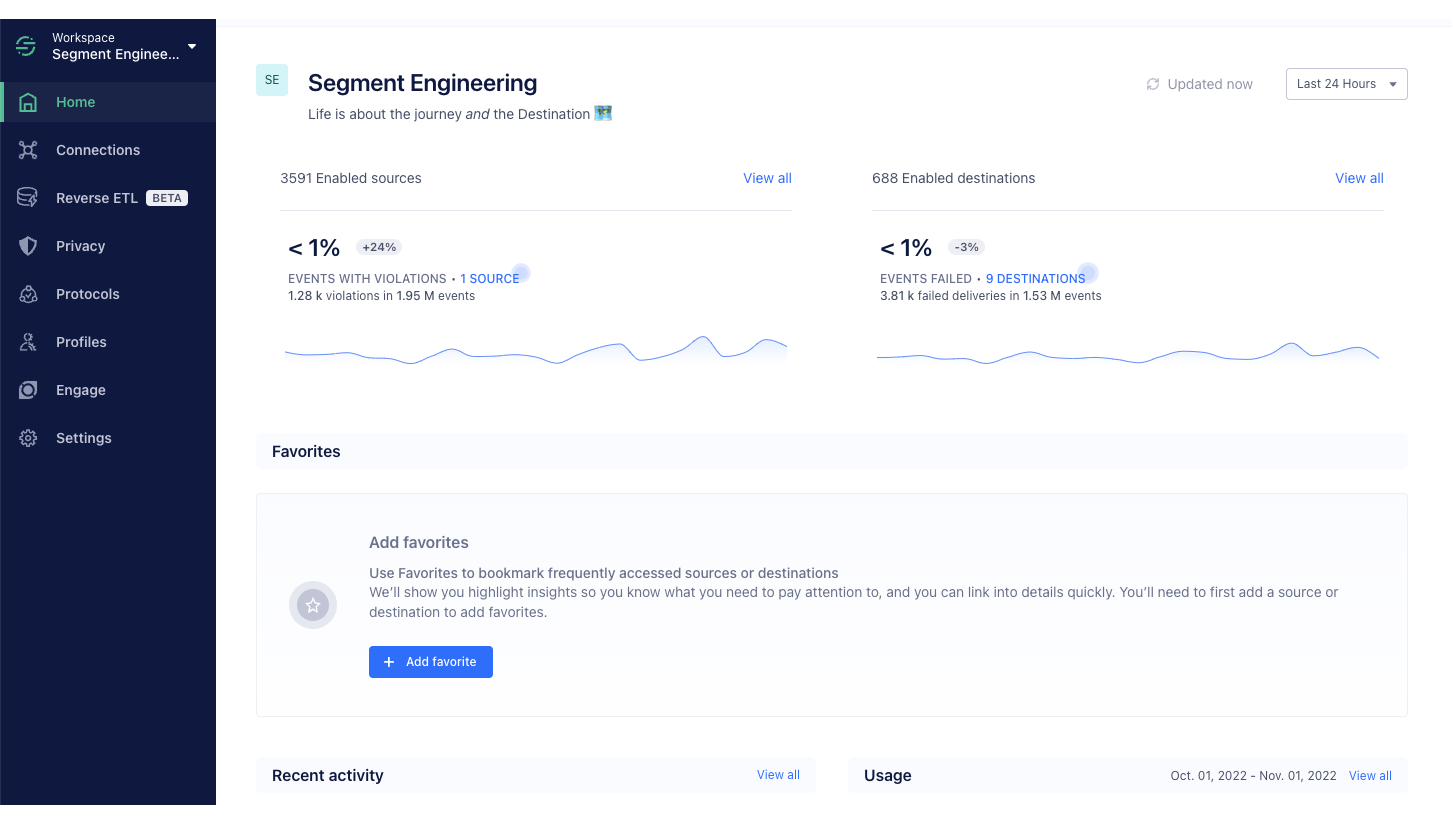The image size is (1453, 817).
Task: Click the +24% change badge
Action: click(379, 247)
